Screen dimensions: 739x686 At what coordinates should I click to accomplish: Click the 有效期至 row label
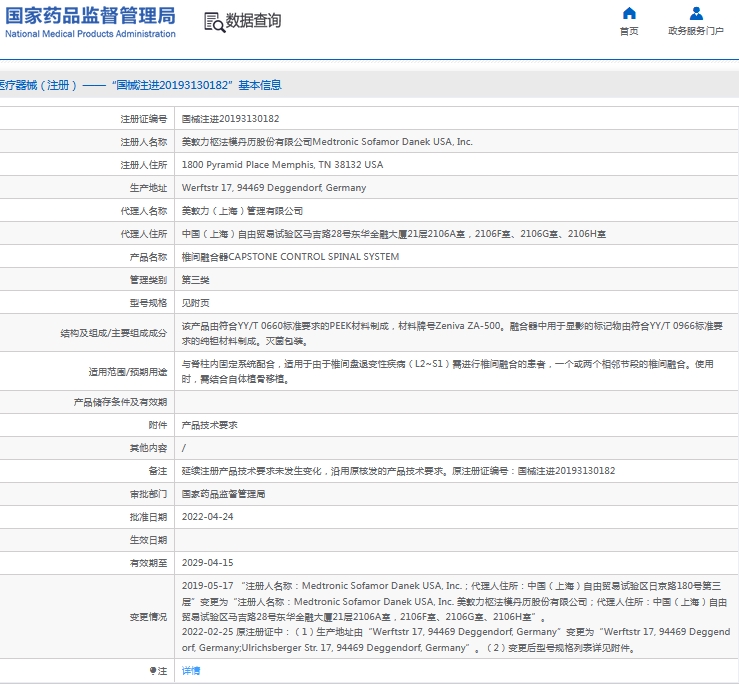click(x=148, y=563)
